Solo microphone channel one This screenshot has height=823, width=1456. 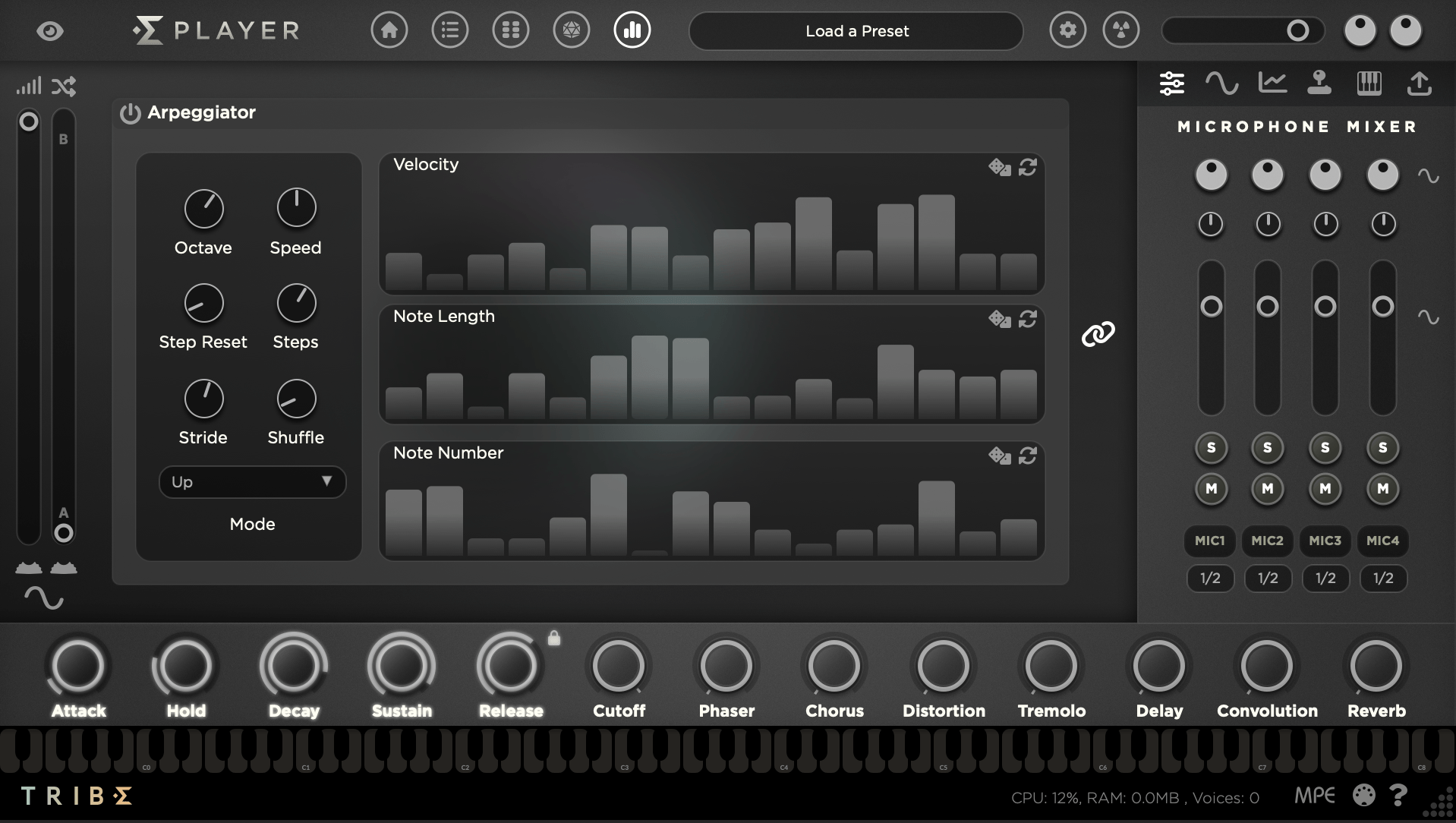point(1211,448)
